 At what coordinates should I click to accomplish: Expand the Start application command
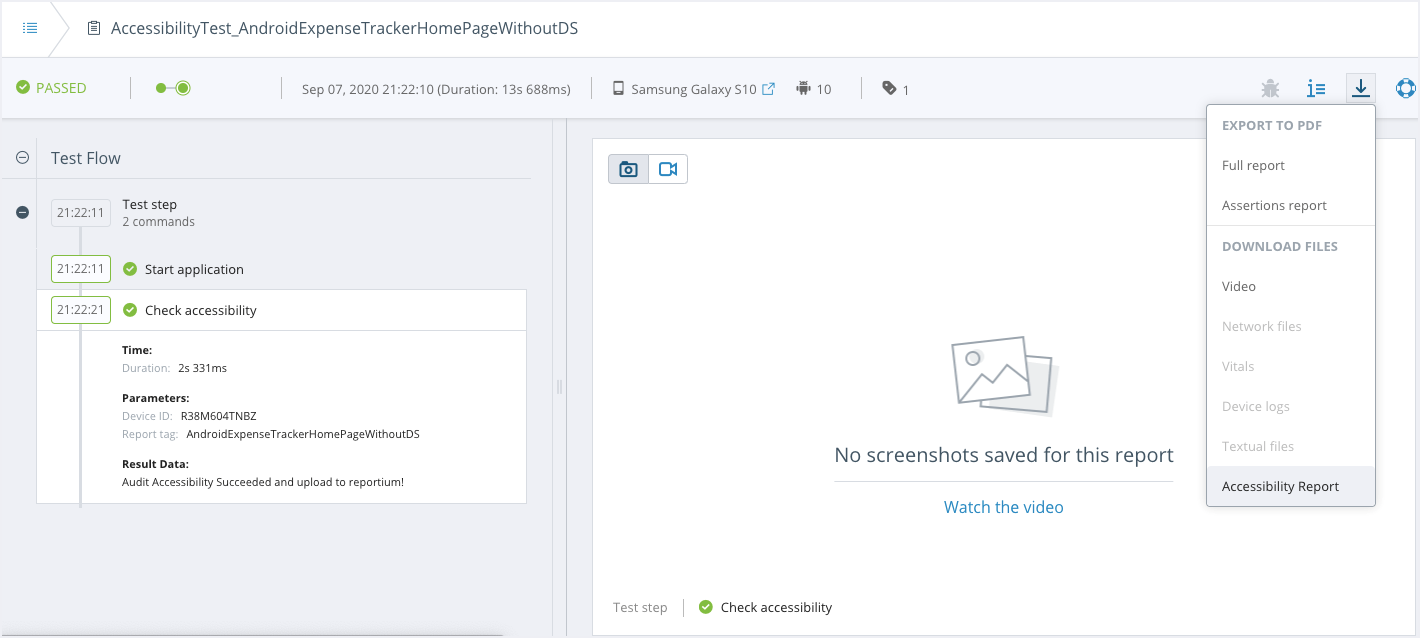click(194, 269)
